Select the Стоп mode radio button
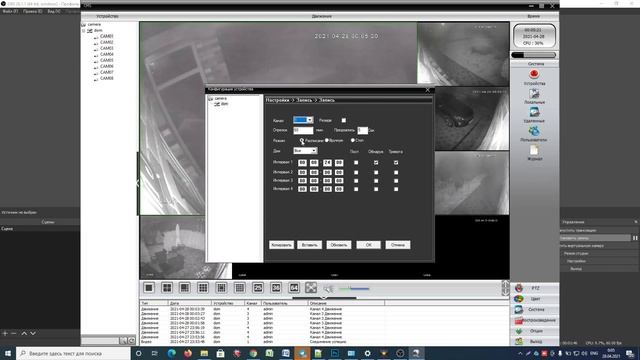 pyautogui.click(x=353, y=140)
